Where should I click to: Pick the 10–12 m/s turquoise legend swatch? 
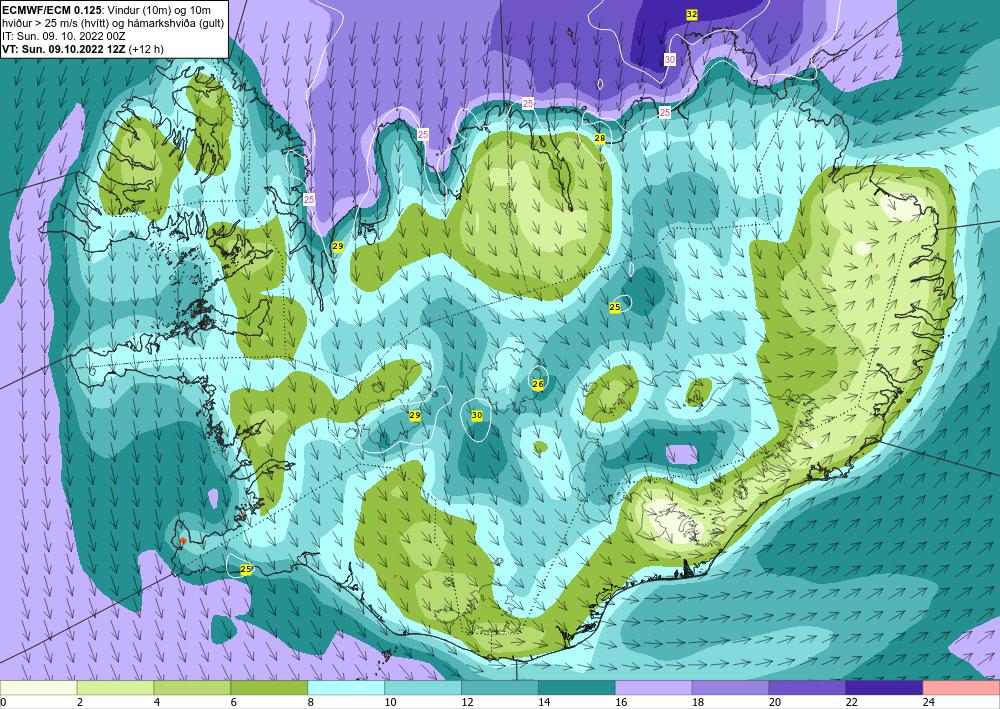tap(423, 688)
